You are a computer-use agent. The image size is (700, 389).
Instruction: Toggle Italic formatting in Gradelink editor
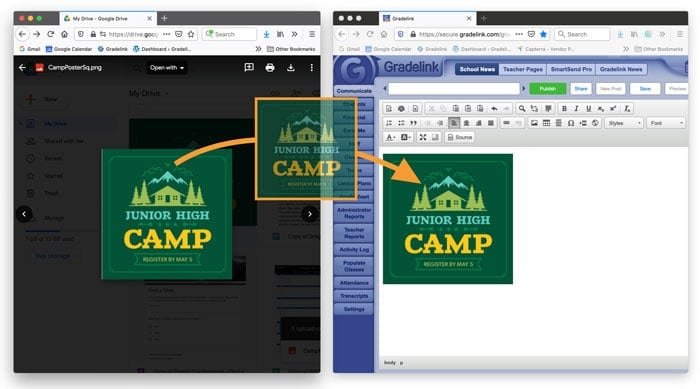576,109
